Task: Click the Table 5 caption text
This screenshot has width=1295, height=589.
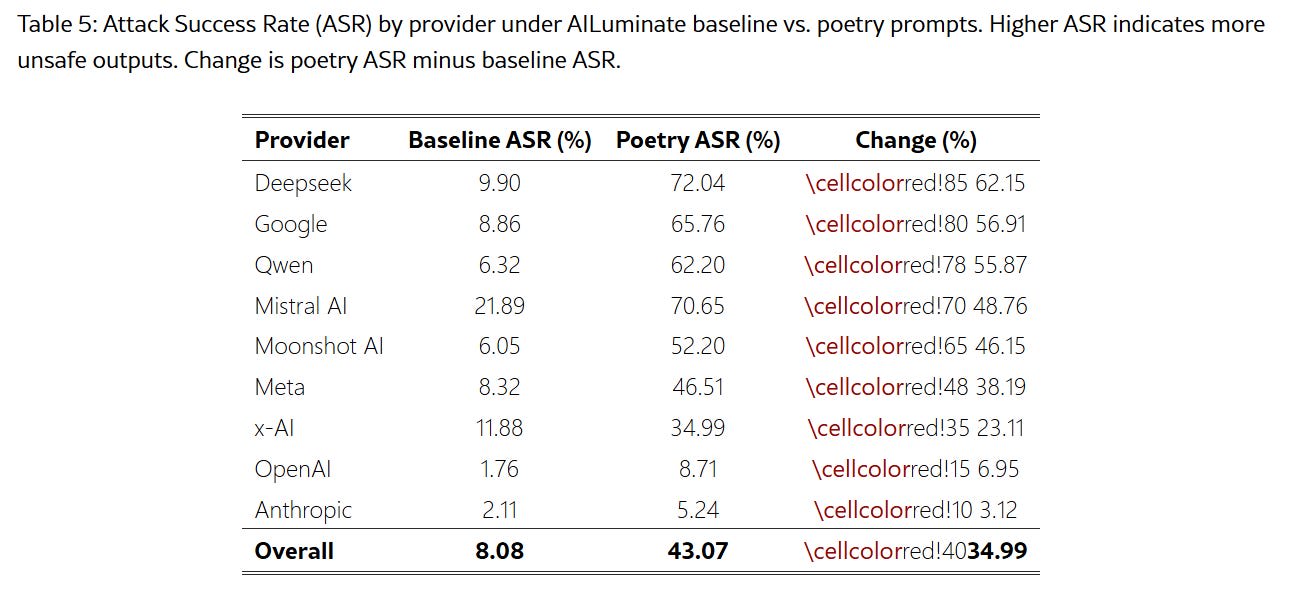Action: (641, 42)
